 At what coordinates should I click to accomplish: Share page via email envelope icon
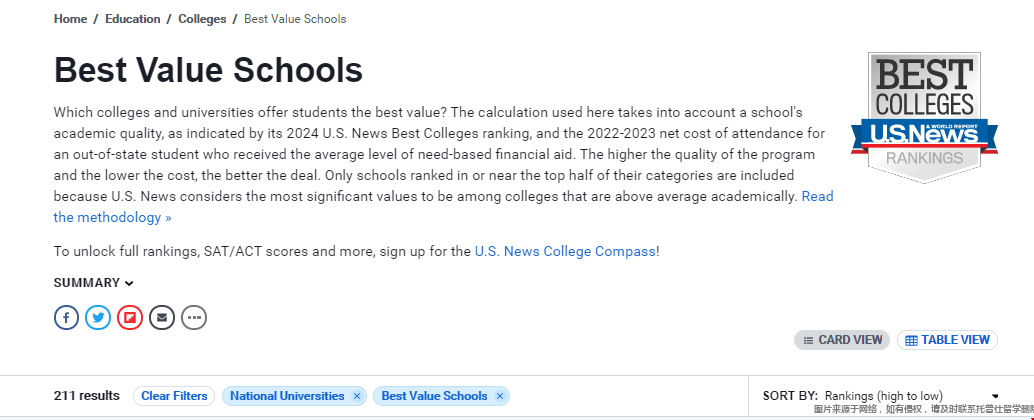pos(162,318)
